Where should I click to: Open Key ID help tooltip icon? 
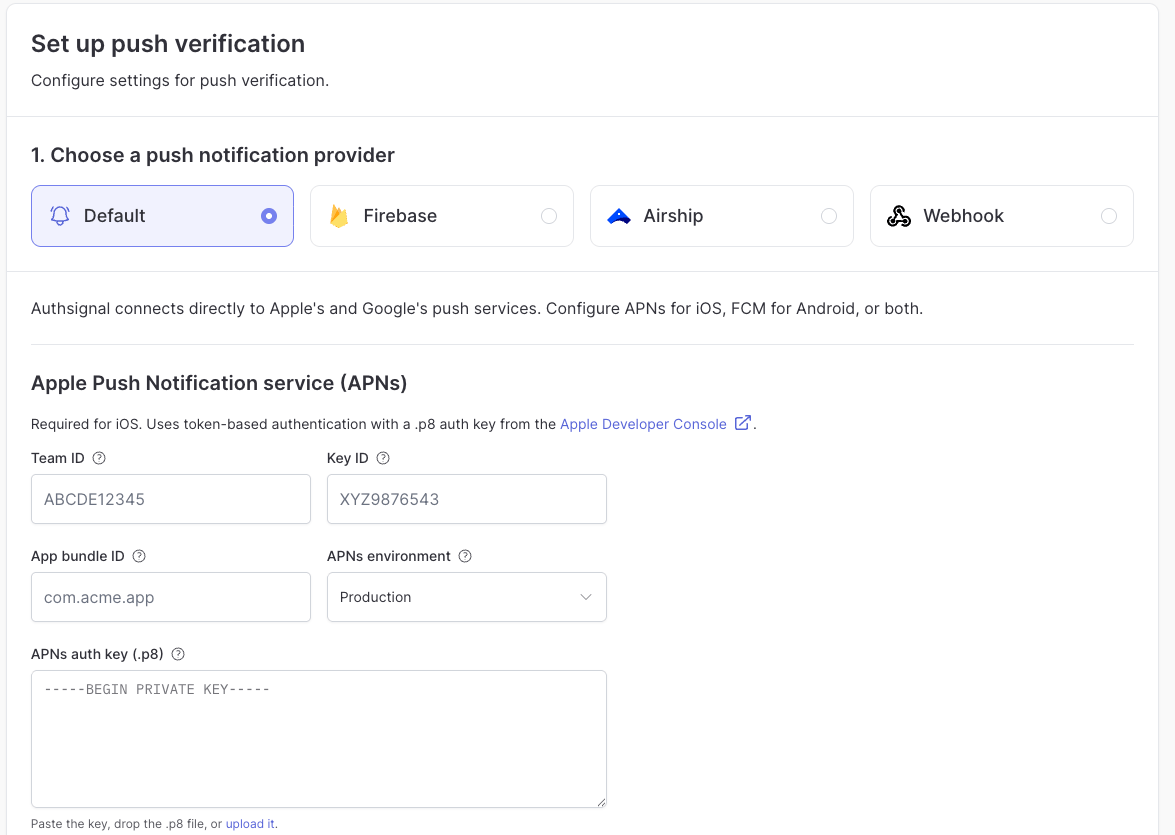tap(383, 458)
